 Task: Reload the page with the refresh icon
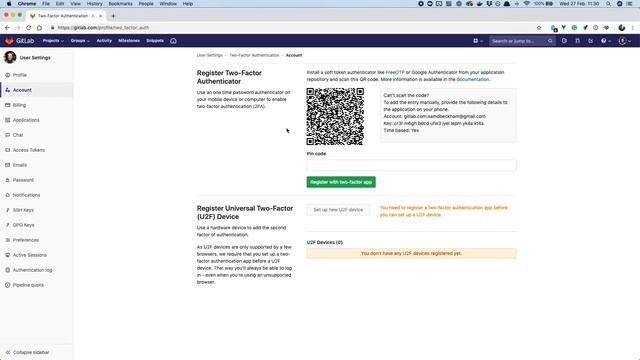pyautogui.click(x=29, y=28)
